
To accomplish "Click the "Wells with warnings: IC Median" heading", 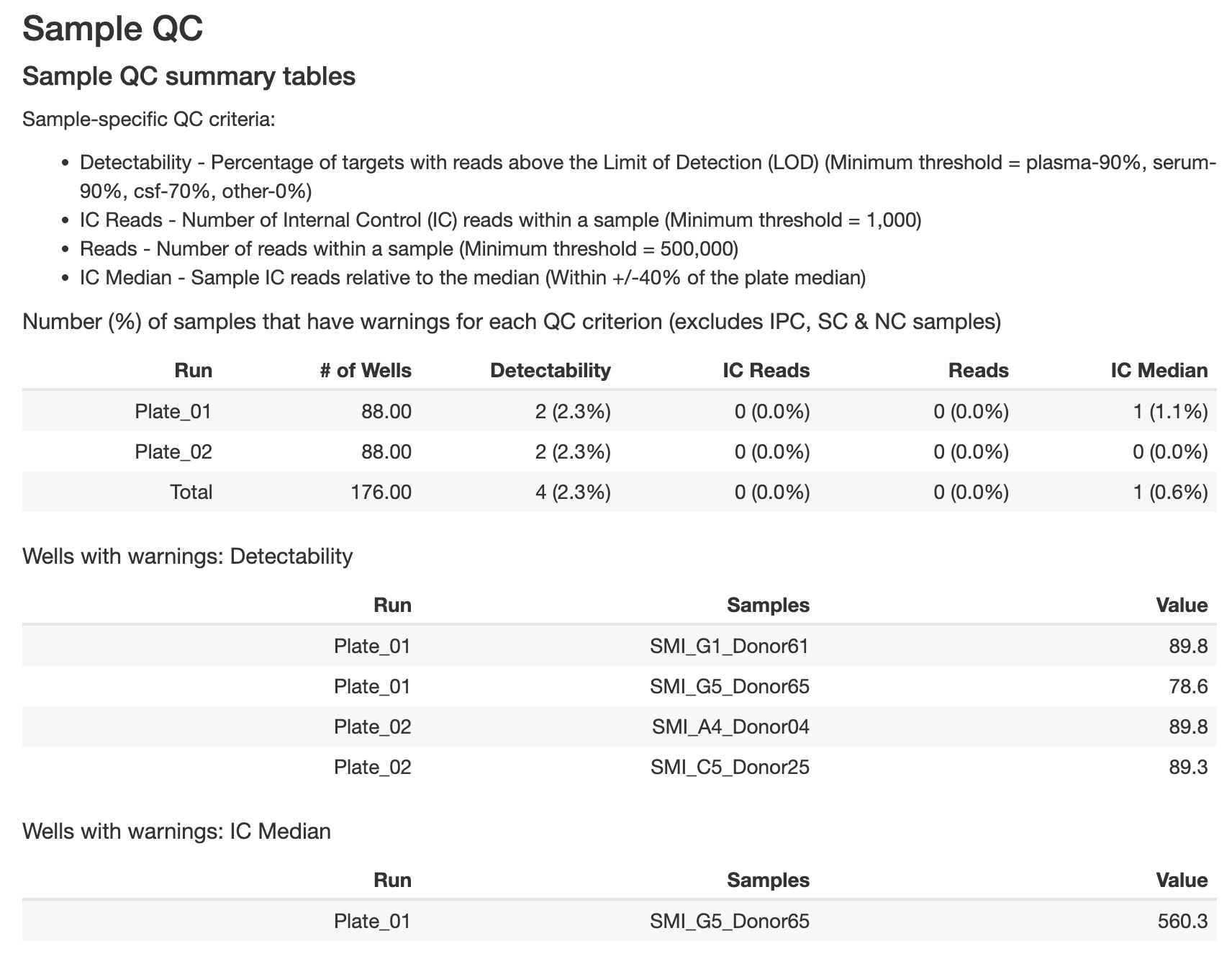I will pos(176,831).
